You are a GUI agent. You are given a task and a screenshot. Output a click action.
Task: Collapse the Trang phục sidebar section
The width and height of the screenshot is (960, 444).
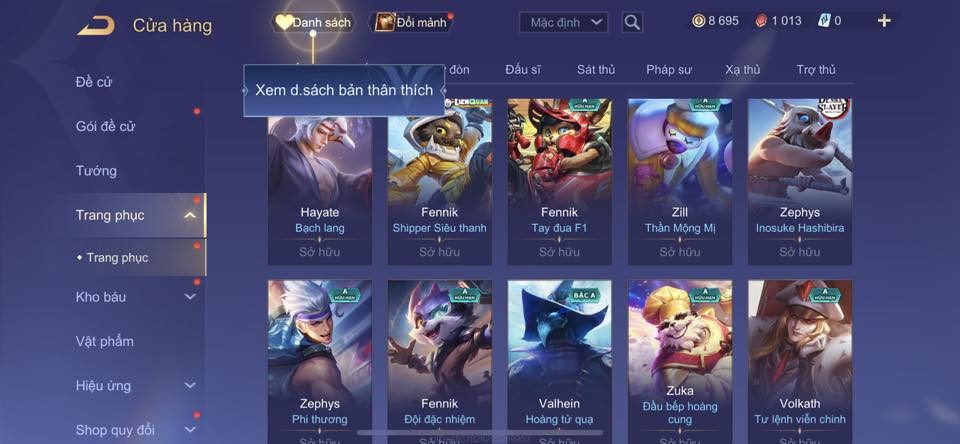[x=190, y=215]
